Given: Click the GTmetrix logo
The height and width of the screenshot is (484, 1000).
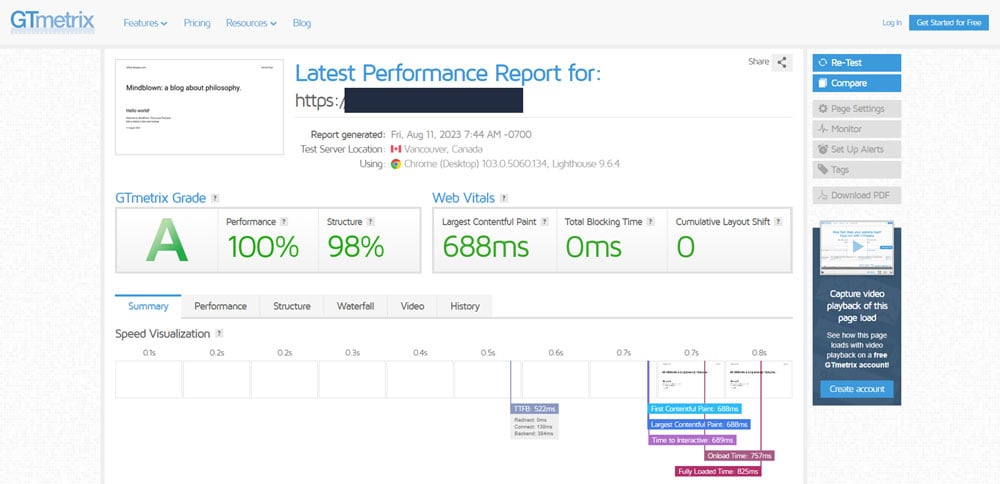Looking at the screenshot, I should coord(53,21).
